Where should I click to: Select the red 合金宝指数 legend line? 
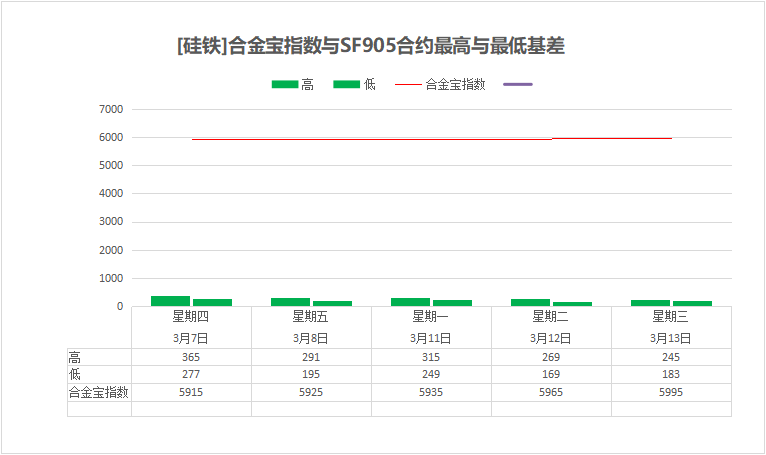408,85
